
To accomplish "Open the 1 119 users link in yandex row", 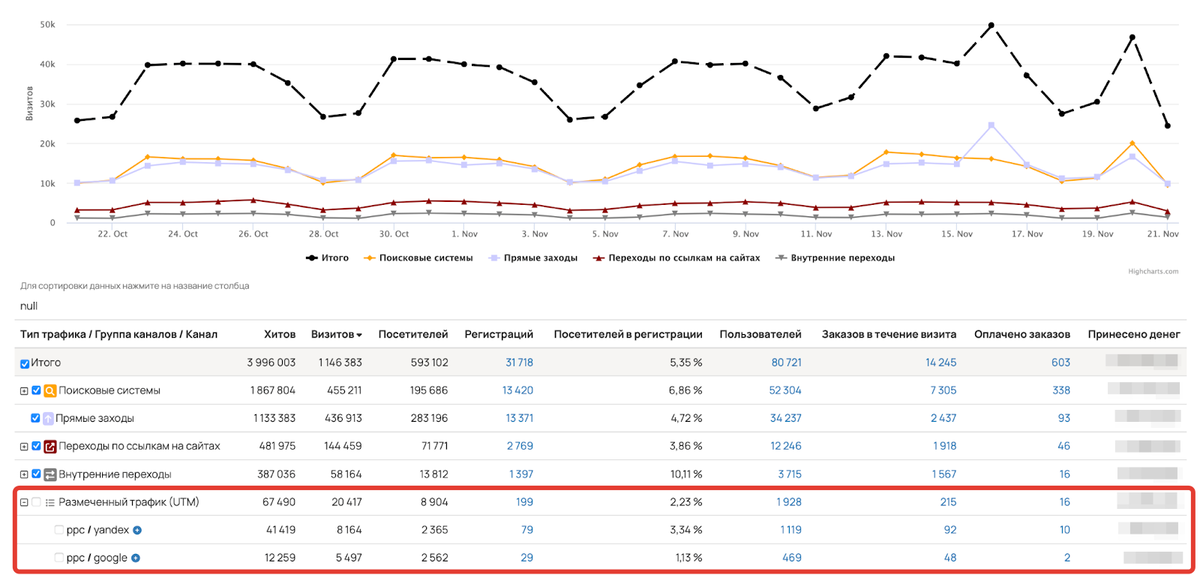I will (791, 530).
